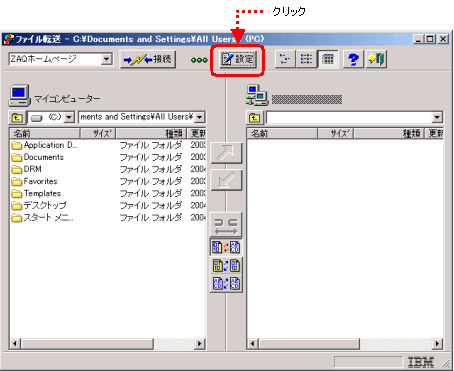Screen dimensions: 454x371
Task: Go up one folder on local side
Action: coord(17,117)
